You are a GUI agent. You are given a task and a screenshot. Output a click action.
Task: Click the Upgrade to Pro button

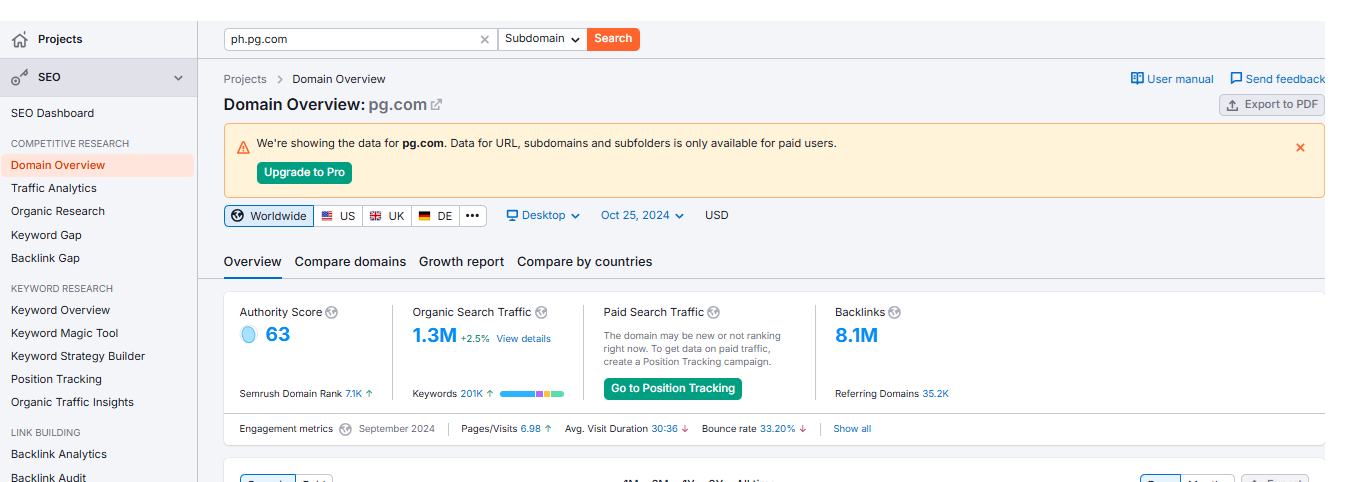click(304, 173)
